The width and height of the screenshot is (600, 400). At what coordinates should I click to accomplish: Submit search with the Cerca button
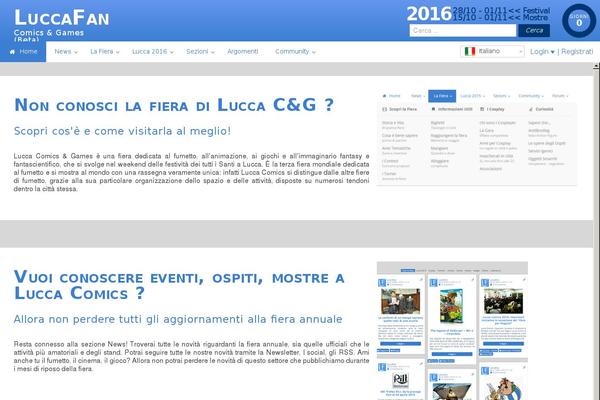[534, 31]
